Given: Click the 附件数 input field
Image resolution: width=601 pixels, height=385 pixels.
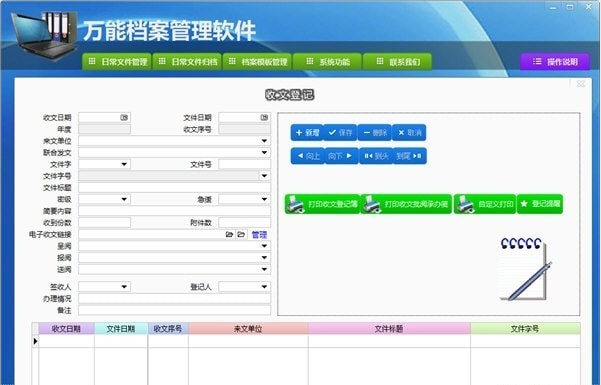Looking at the screenshot, I should [x=245, y=223].
